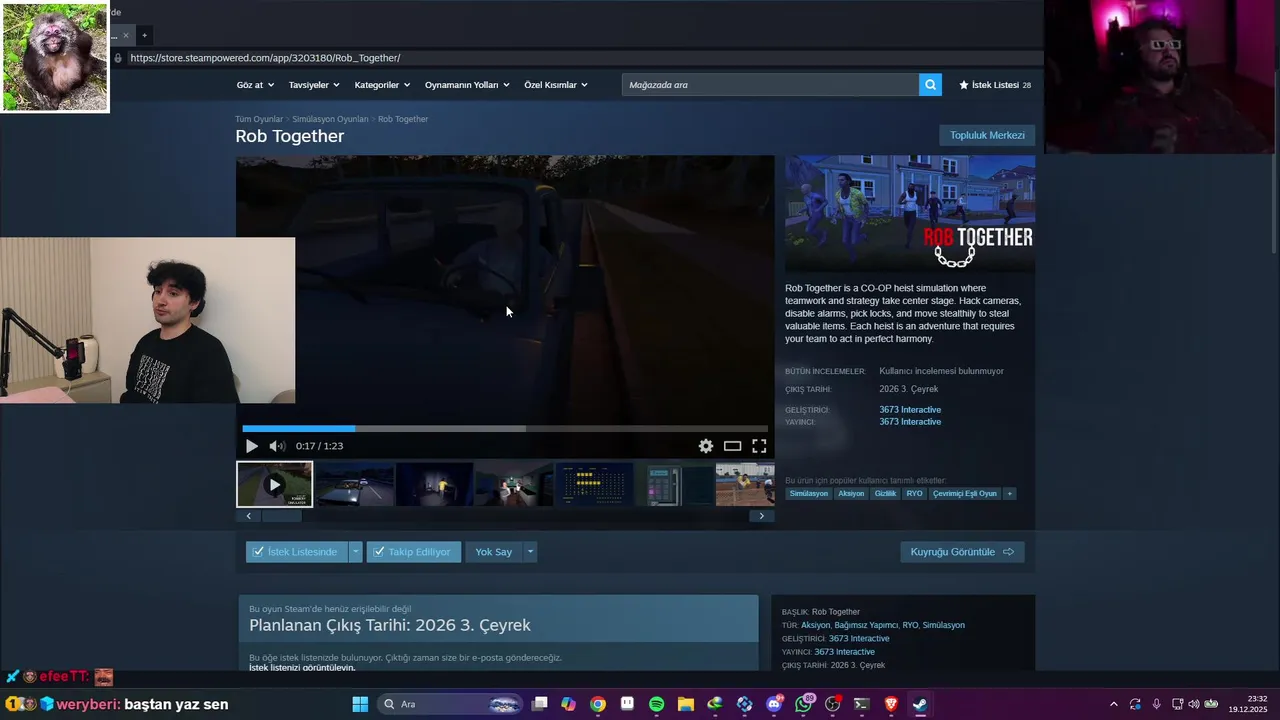Expand the Tavsiyeler menu
Image resolution: width=1280 pixels, height=720 pixels.
click(x=314, y=85)
